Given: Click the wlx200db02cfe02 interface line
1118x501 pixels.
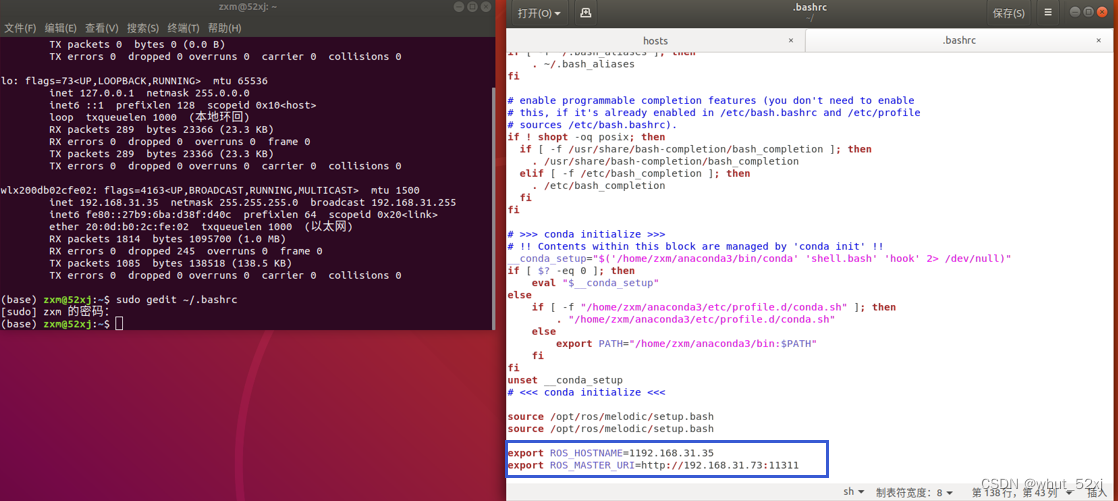Looking at the screenshot, I should click(210, 190).
